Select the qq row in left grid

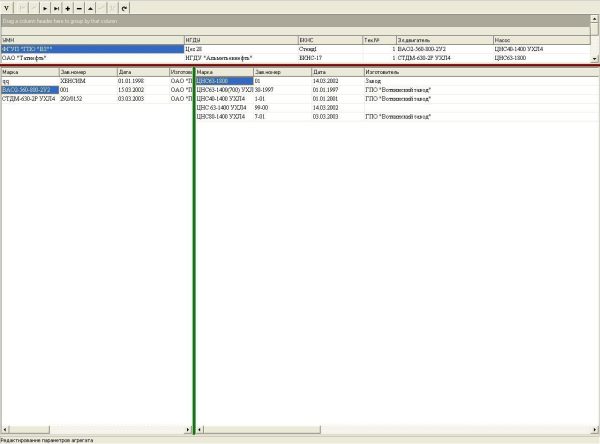(x=97, y=81)
